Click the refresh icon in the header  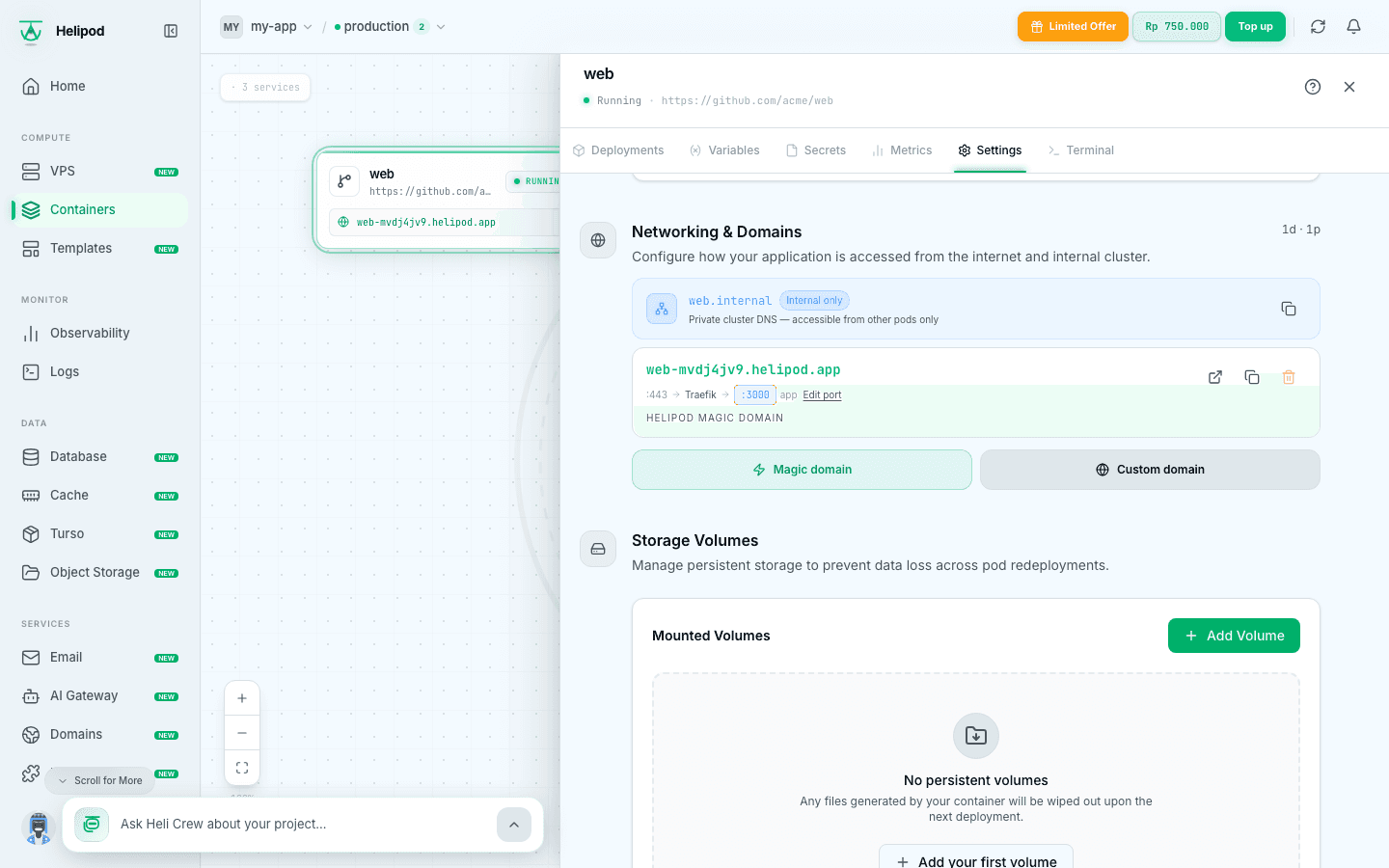point(1318,27)
